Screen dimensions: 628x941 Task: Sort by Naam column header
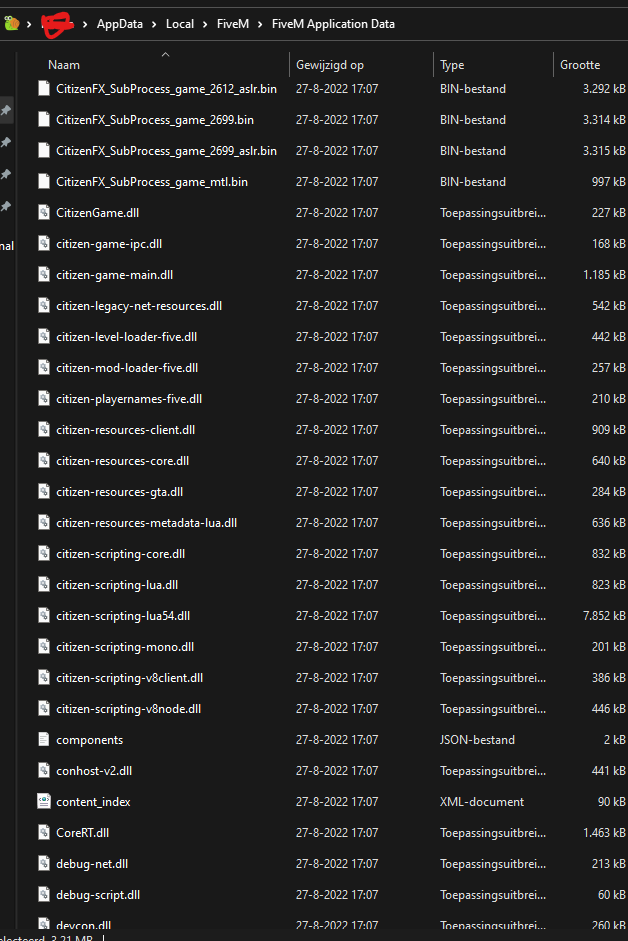[64, 65]
